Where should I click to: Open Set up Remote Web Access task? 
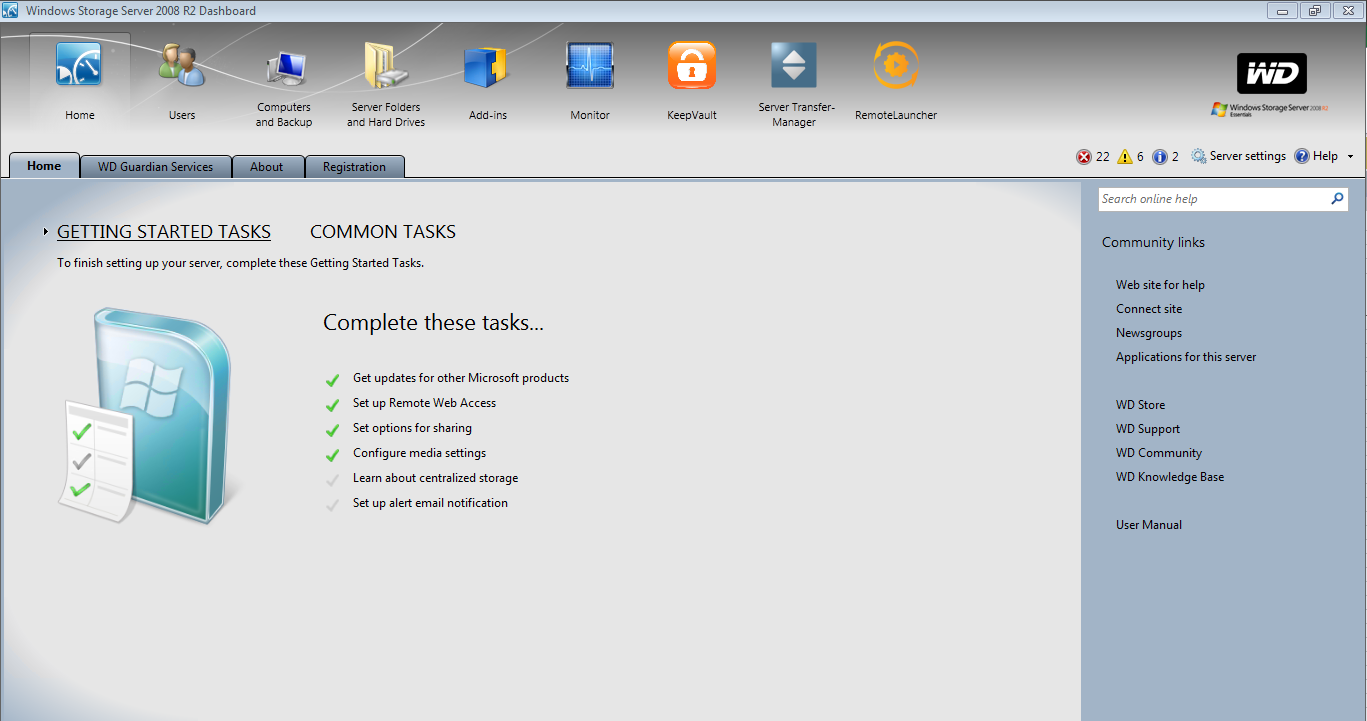pyautogui.click(x=425, y=403)
